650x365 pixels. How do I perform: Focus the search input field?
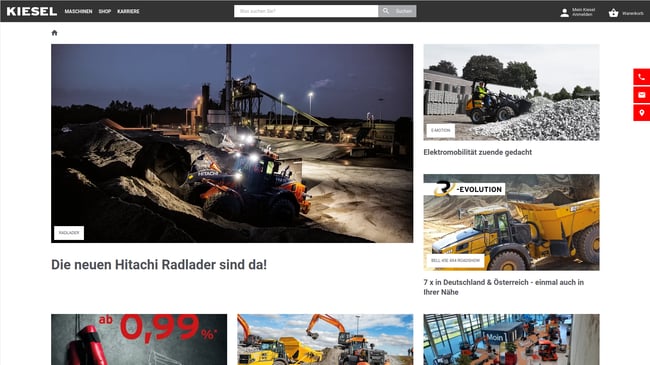pos(306,11)
